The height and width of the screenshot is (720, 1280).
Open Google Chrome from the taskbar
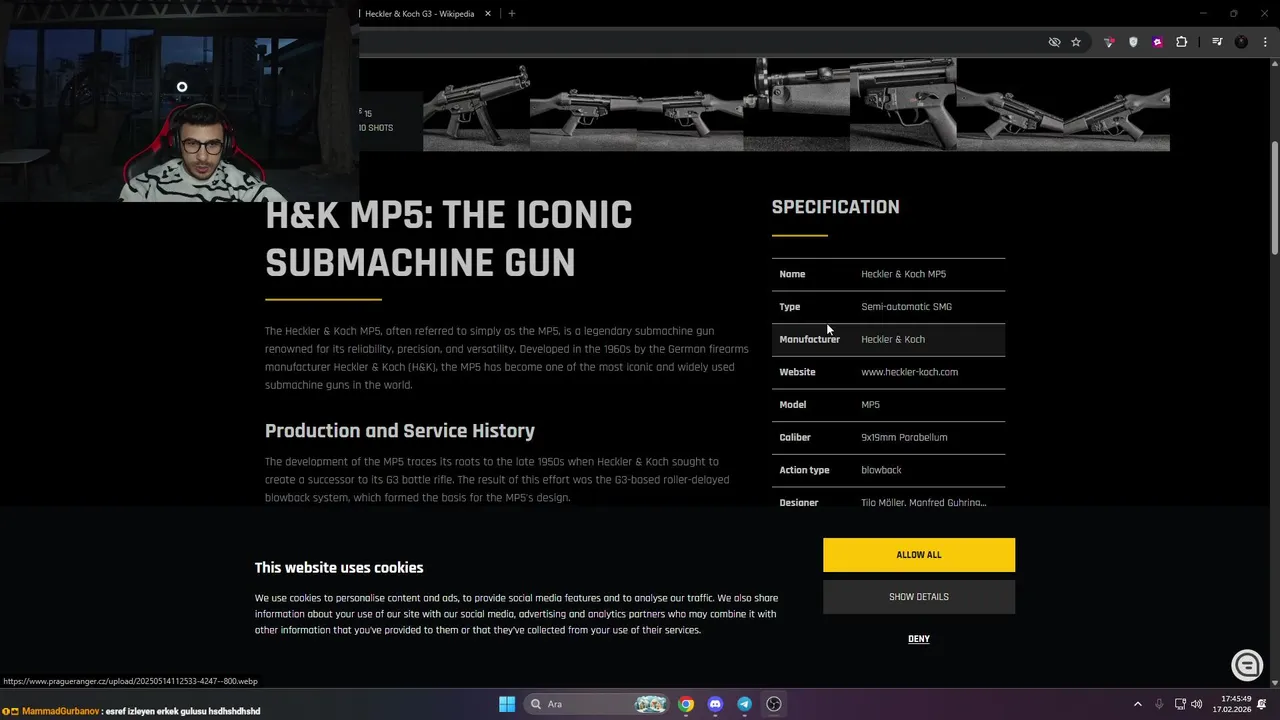pos(686,704)
